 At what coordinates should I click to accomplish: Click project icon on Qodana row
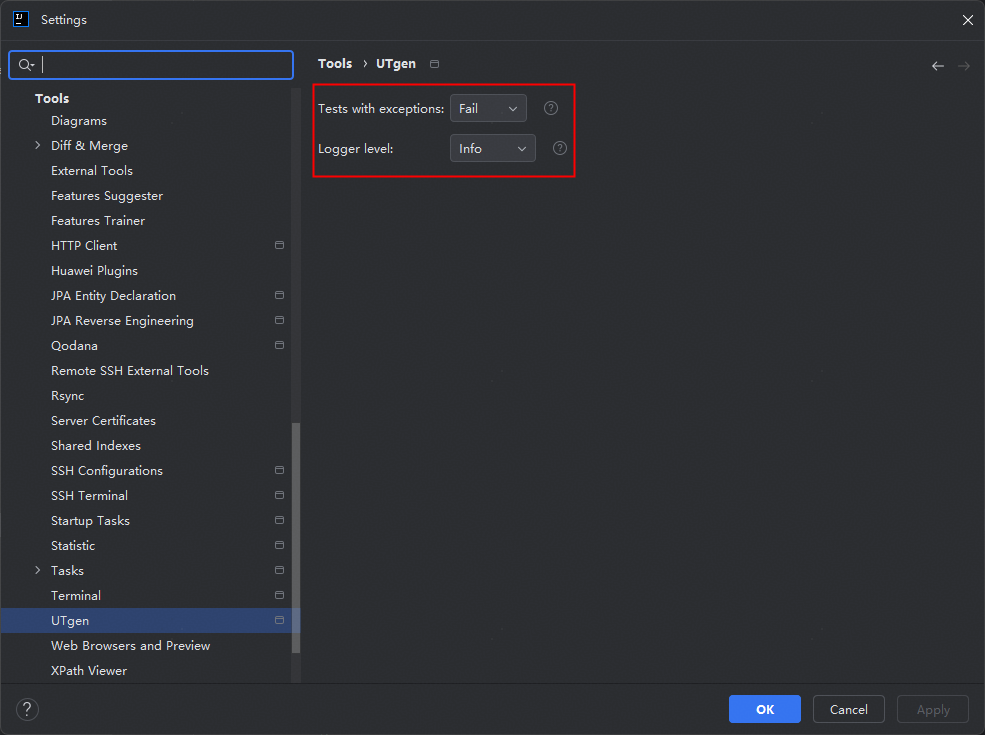click(x=280, y=345)
